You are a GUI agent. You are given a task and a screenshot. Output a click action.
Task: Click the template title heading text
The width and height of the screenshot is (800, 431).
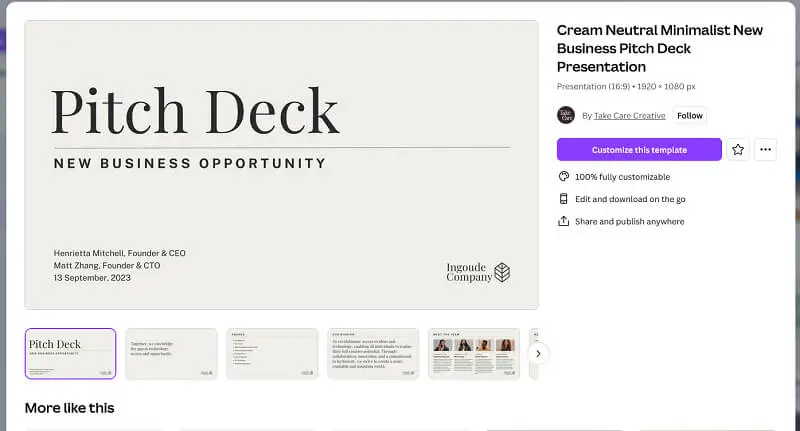click(660, 48)
